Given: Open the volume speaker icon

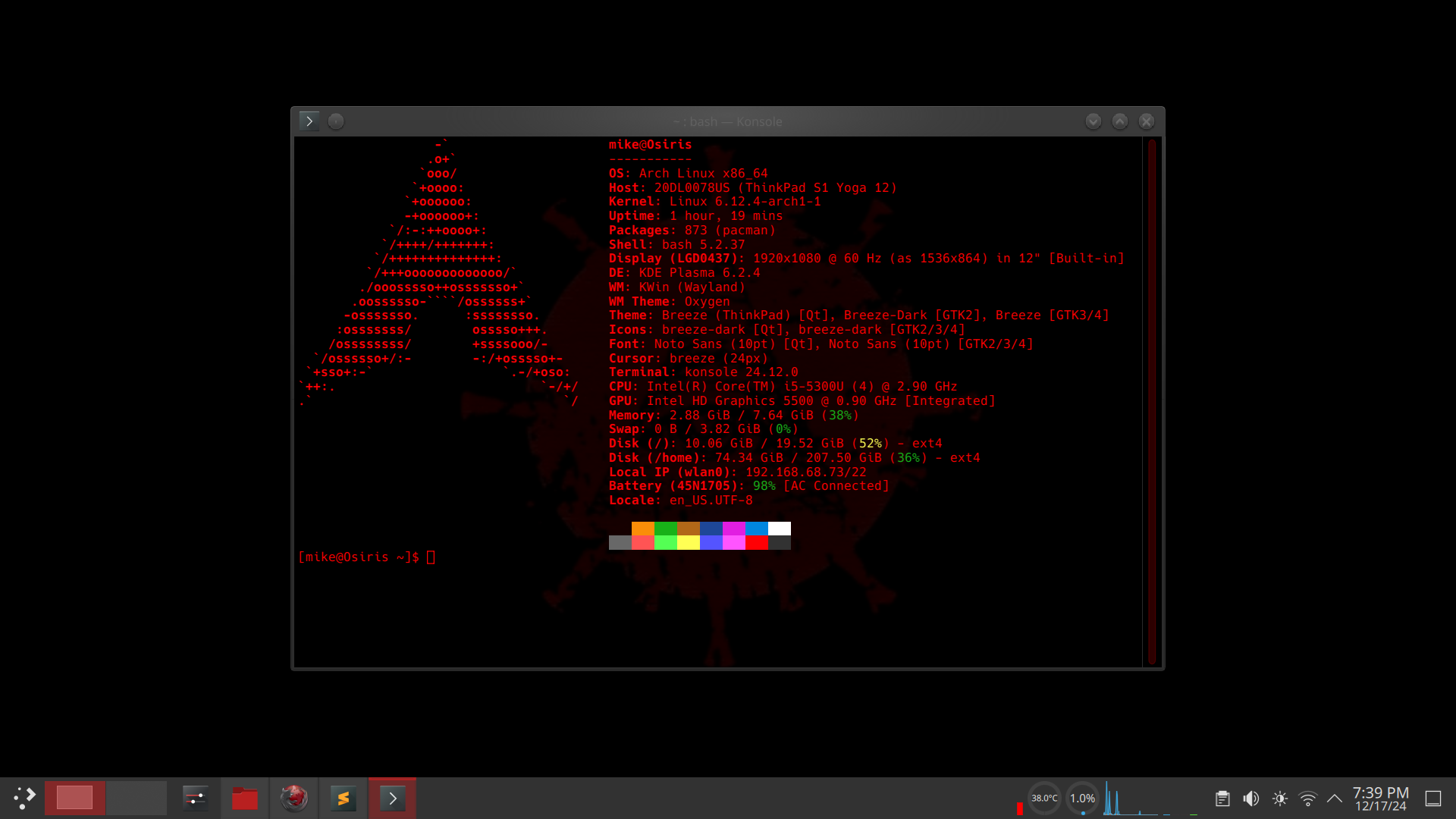Looking at the screenshot, I should click(1250, 799).
